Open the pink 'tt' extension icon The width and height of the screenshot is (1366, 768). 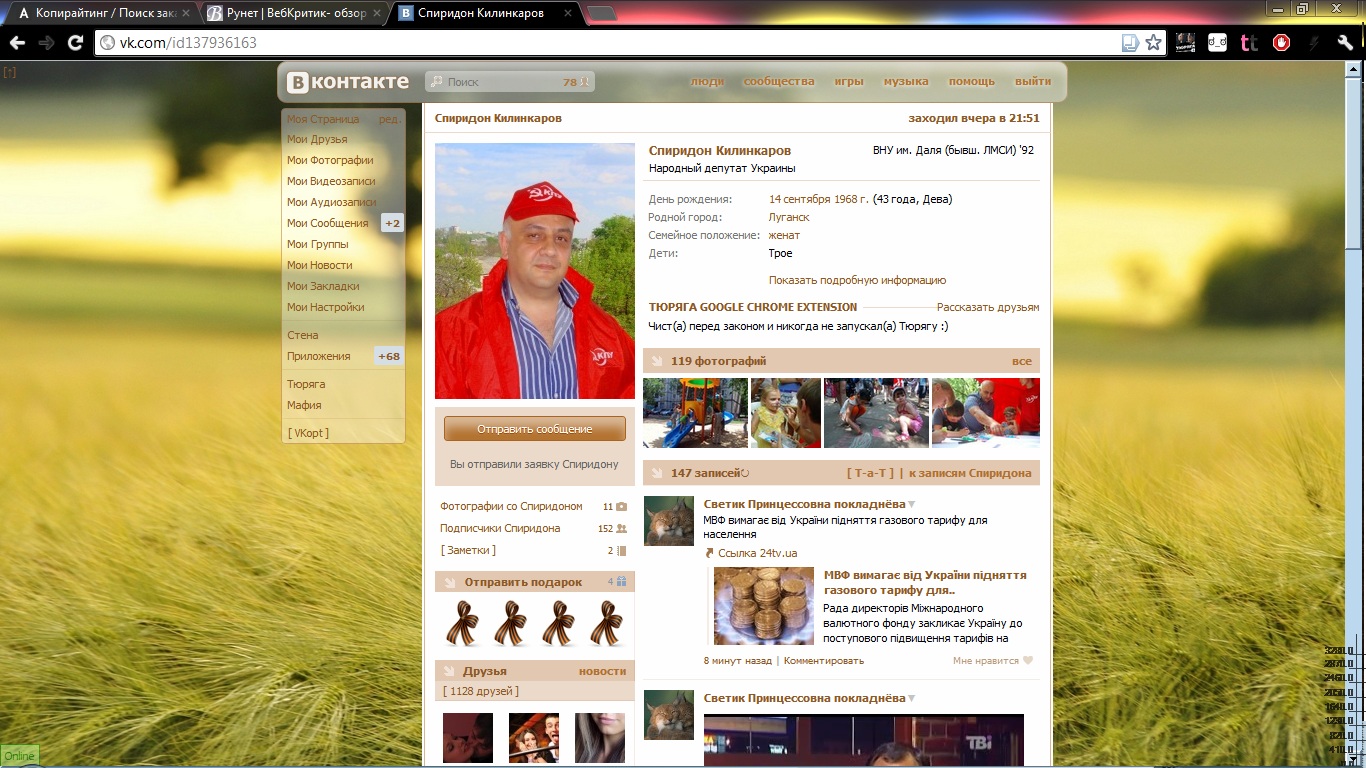pyautogui.click(x=1249, y=42)
